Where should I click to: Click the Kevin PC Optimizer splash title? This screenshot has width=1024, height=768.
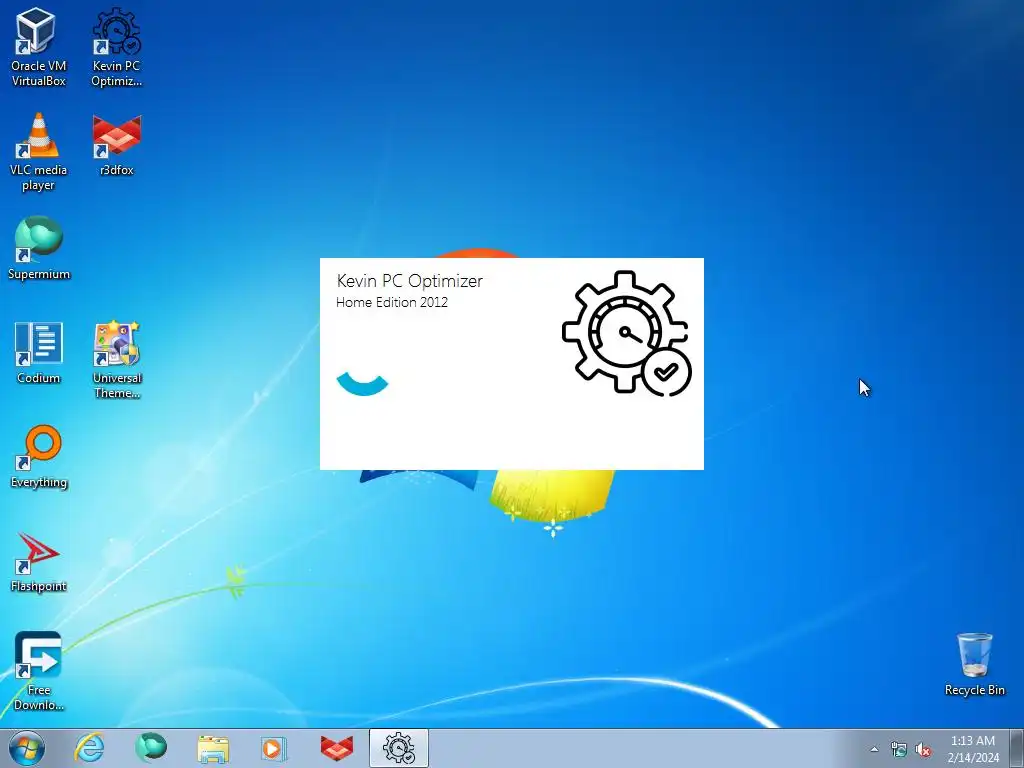click(409, 281)
